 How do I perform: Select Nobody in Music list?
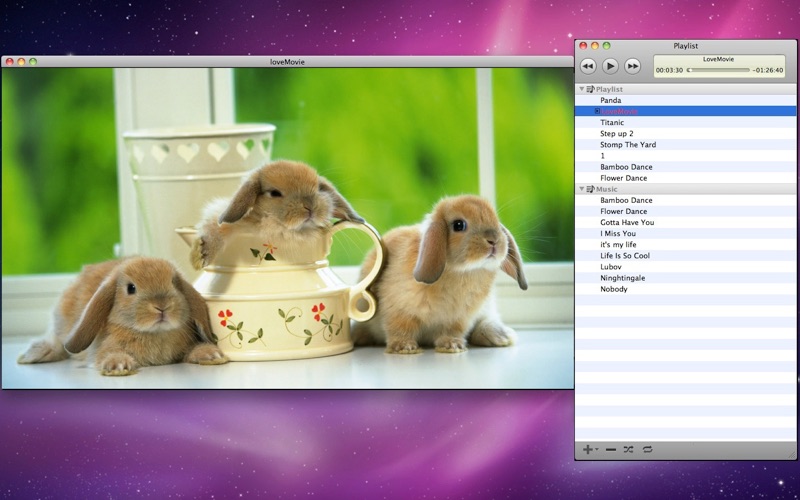614,289
